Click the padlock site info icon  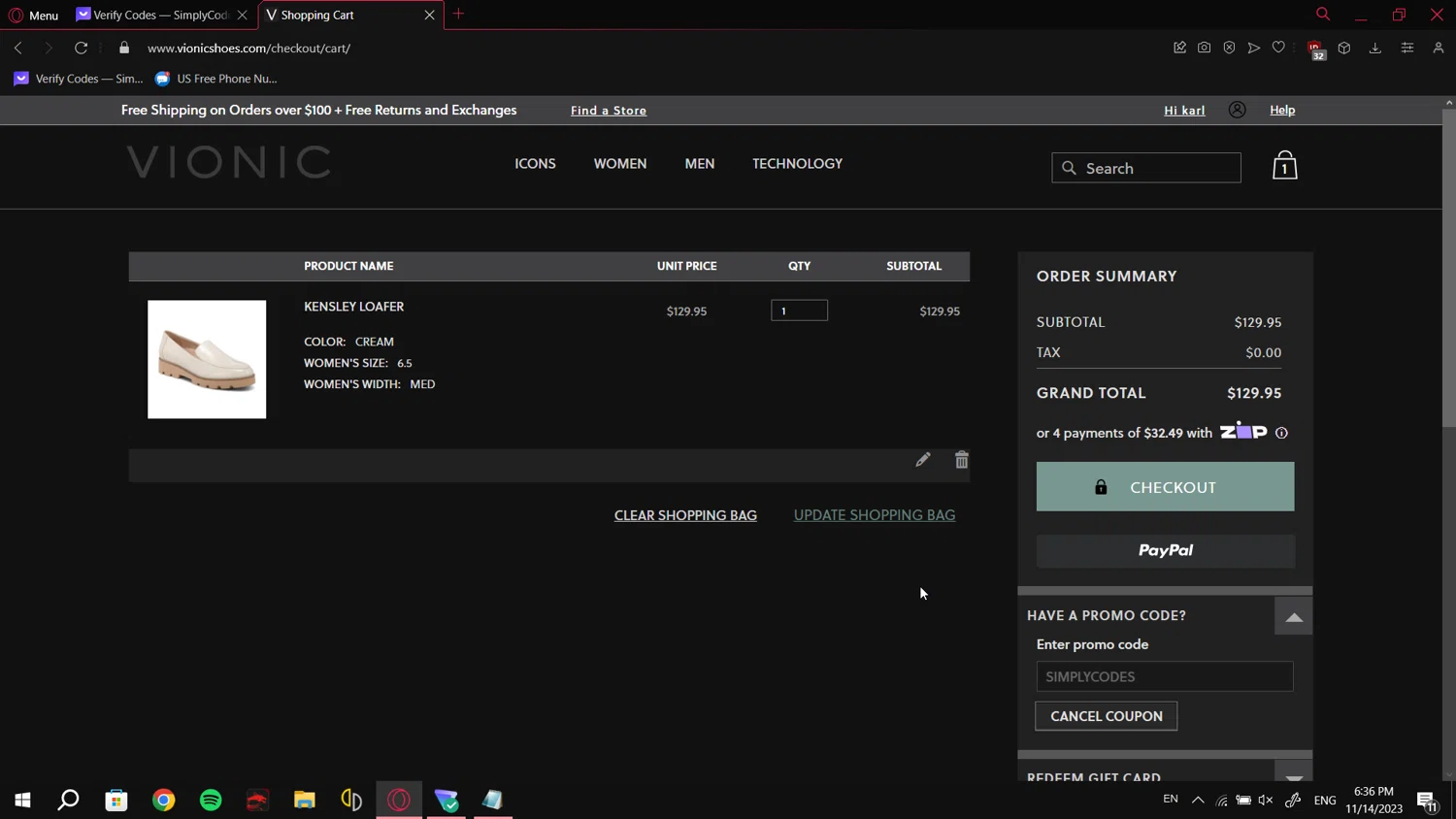124,48
